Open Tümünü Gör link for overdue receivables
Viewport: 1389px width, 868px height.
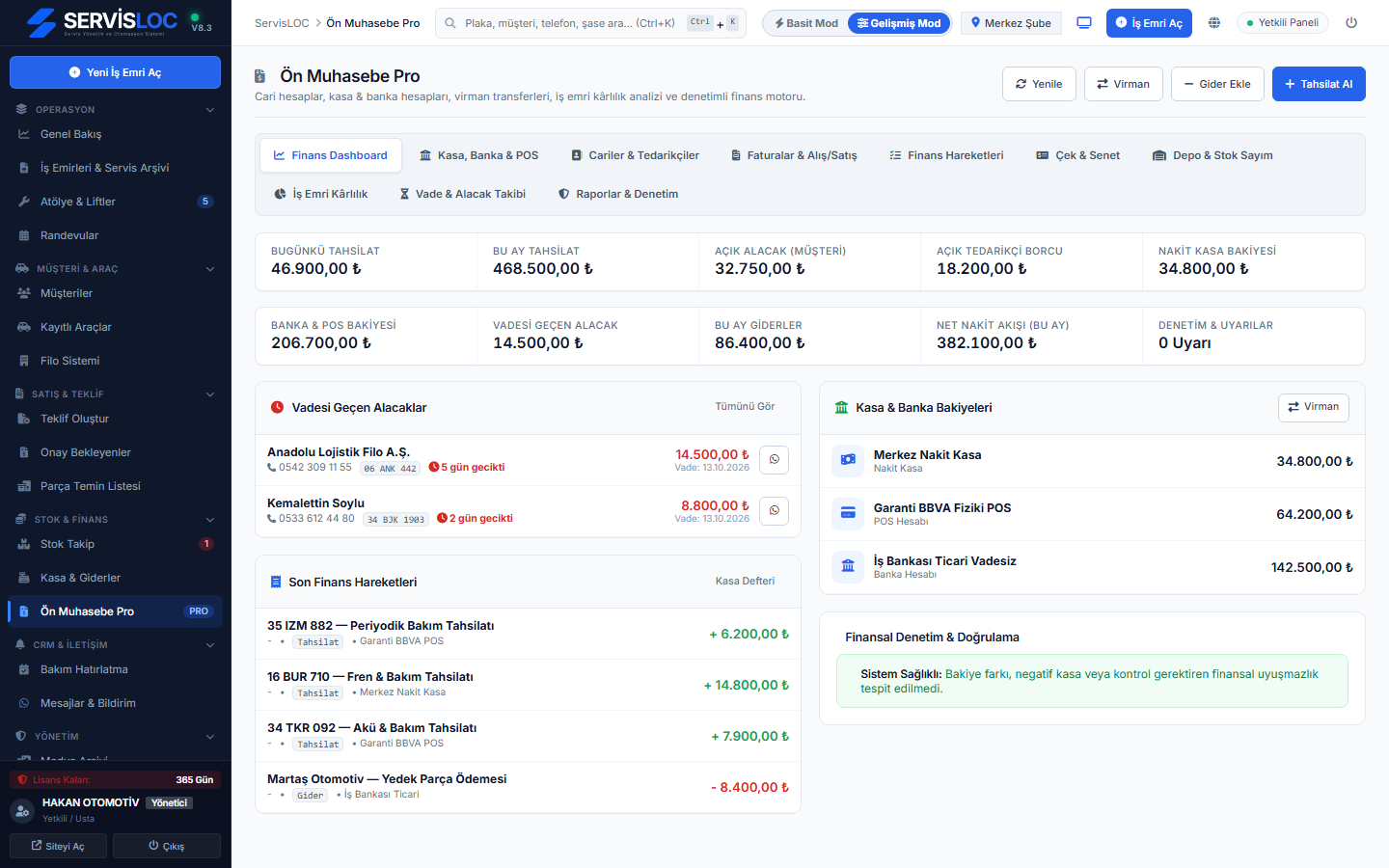coord(745,407)
